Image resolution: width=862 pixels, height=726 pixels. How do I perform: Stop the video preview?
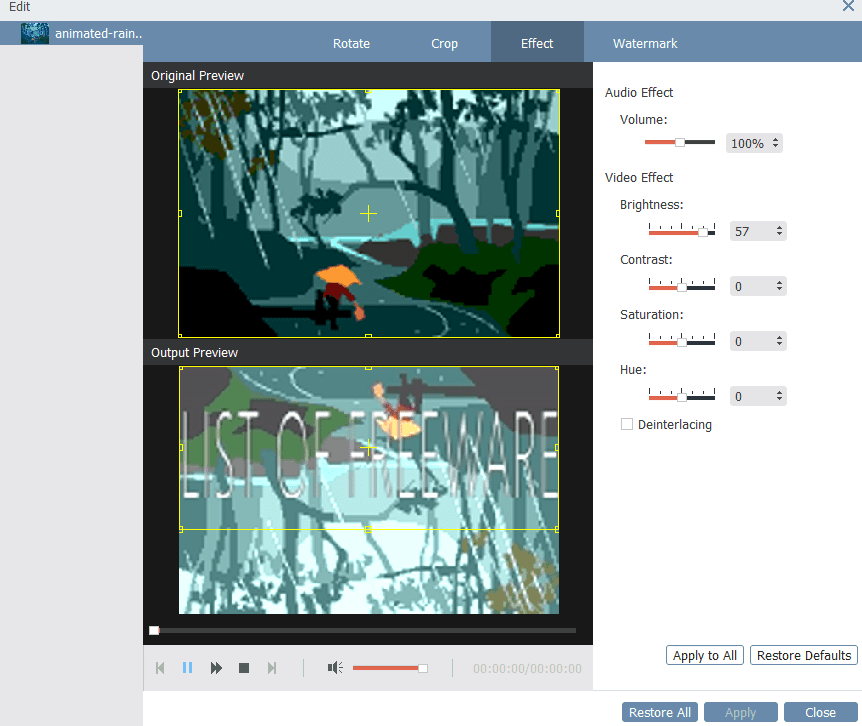coord(244,668)
